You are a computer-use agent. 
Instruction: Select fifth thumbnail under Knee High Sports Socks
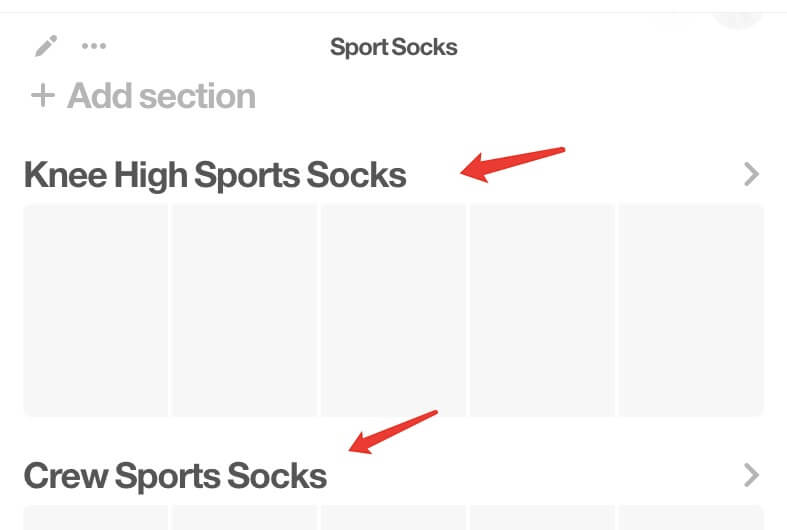pos(691,310)
